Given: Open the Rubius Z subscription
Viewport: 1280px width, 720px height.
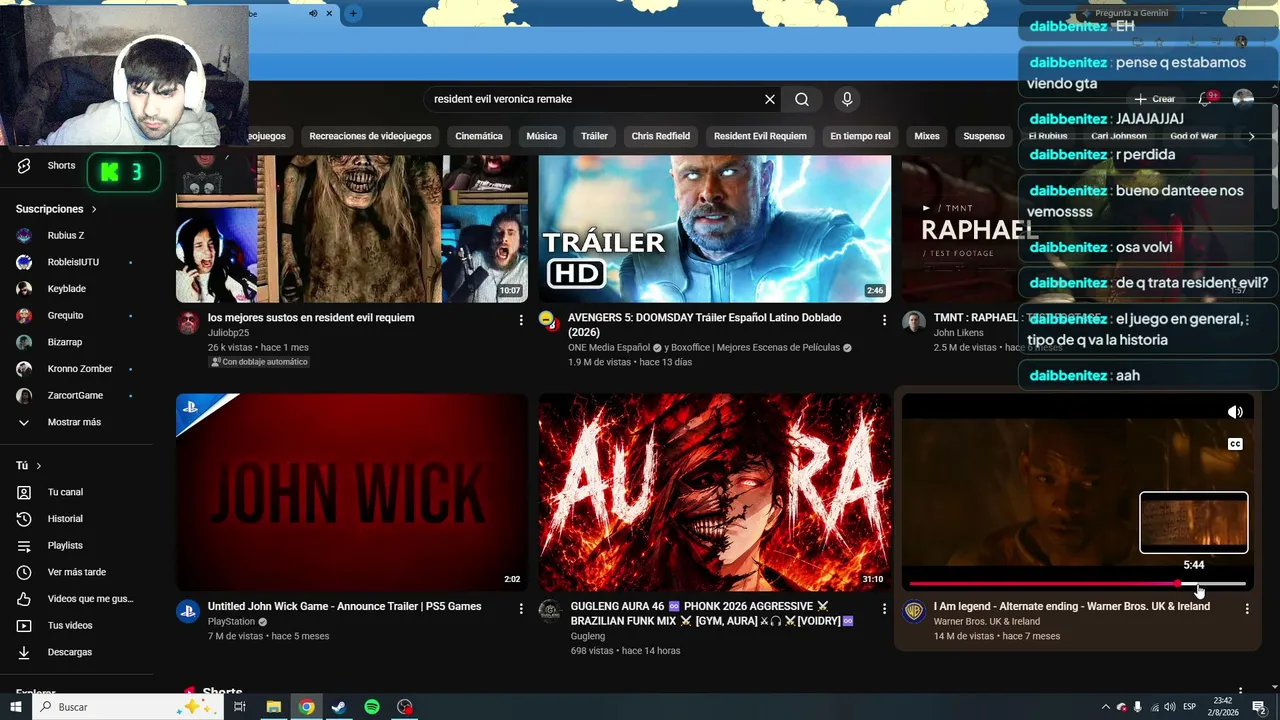Looking at the screenshot, I should coord(66,236).
